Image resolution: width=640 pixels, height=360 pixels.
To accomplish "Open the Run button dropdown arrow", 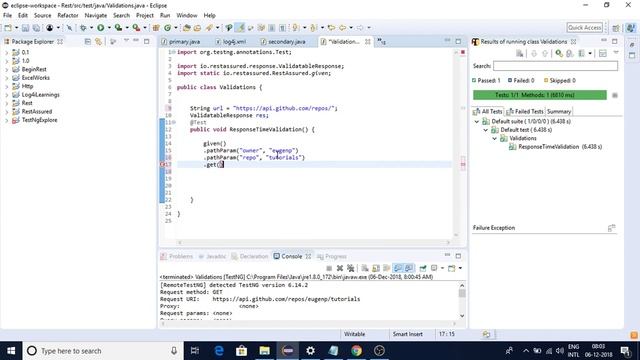I will [109, 28].
